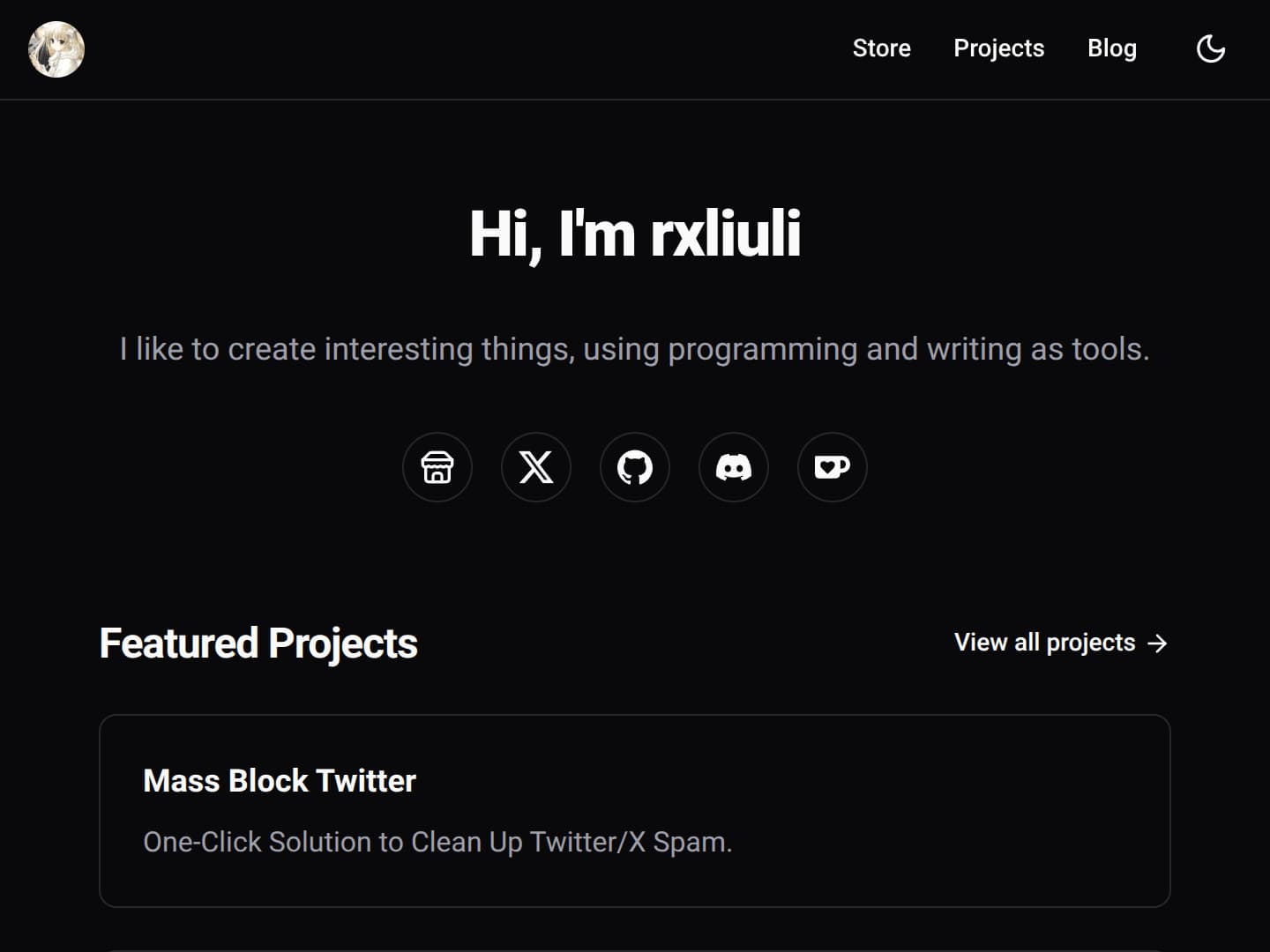This screenshot has height=952, width=1270.
Task: Follow the View all projects link
Action: (1043, 643)
